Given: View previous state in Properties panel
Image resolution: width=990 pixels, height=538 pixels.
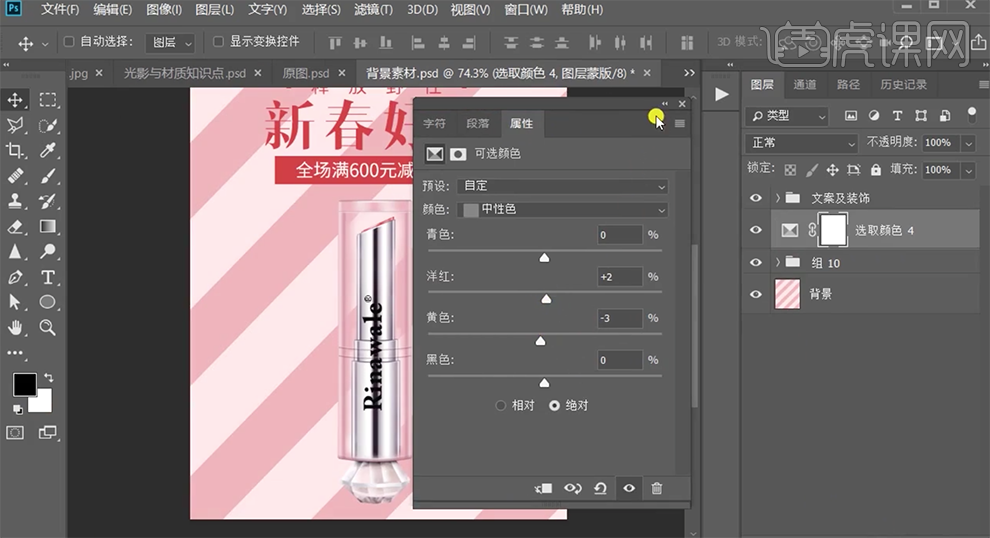Looking at the screenshot, I should tap(573, 488).
